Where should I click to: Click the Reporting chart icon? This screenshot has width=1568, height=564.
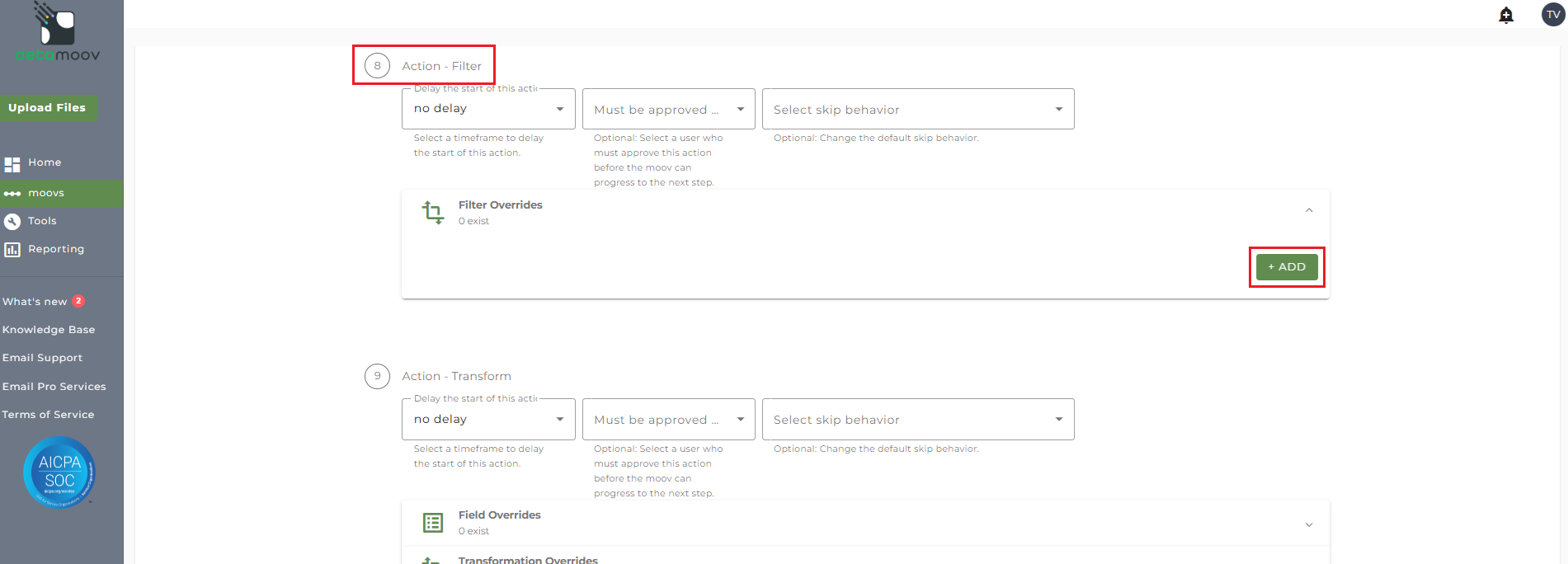point(12,249)
